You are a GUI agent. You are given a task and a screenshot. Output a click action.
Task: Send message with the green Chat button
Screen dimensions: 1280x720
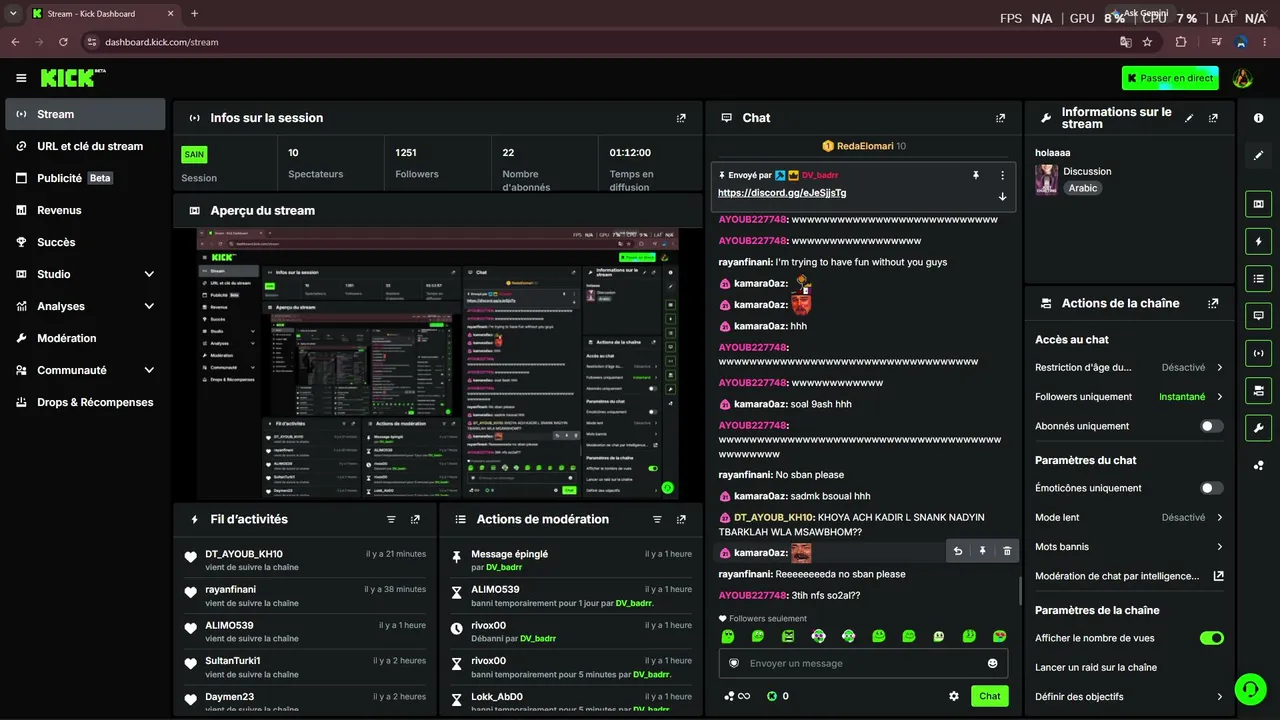989,696
